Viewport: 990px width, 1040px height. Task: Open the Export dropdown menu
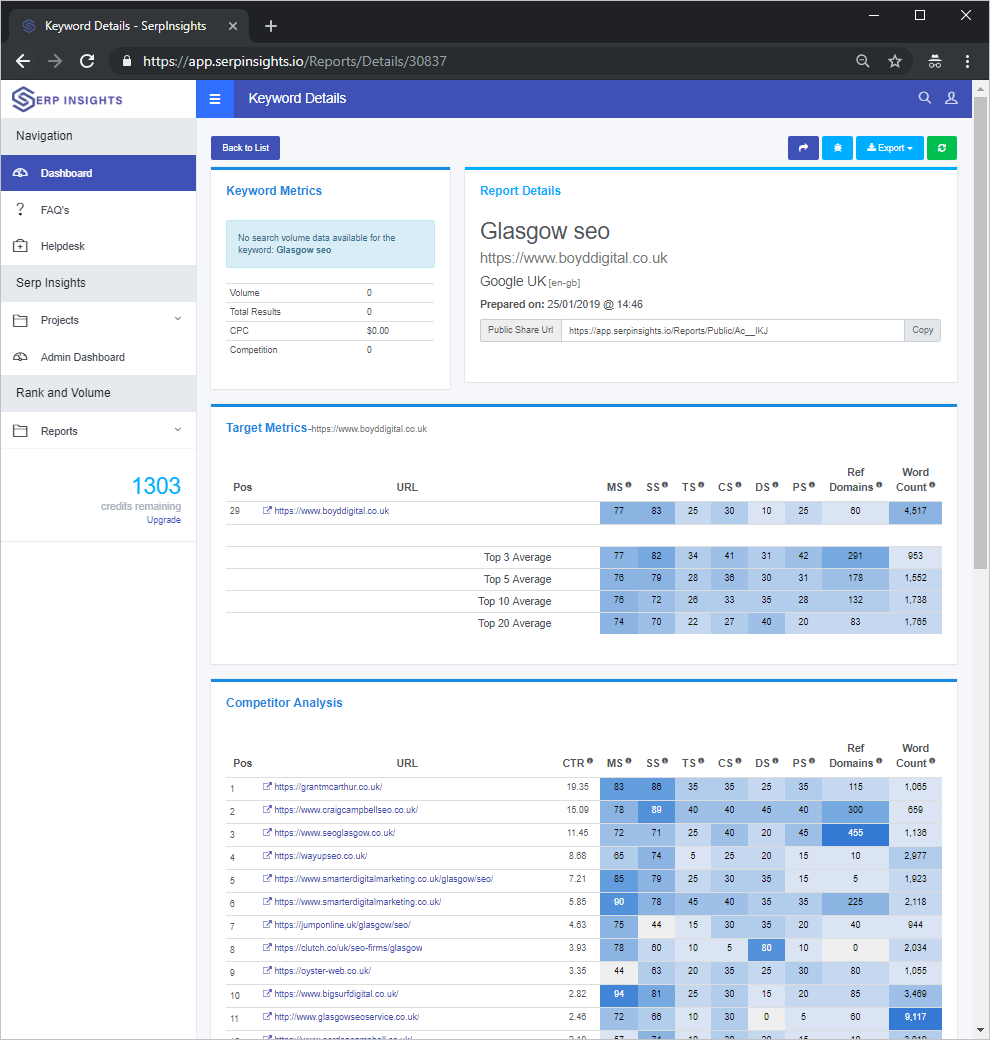point(889,147)
